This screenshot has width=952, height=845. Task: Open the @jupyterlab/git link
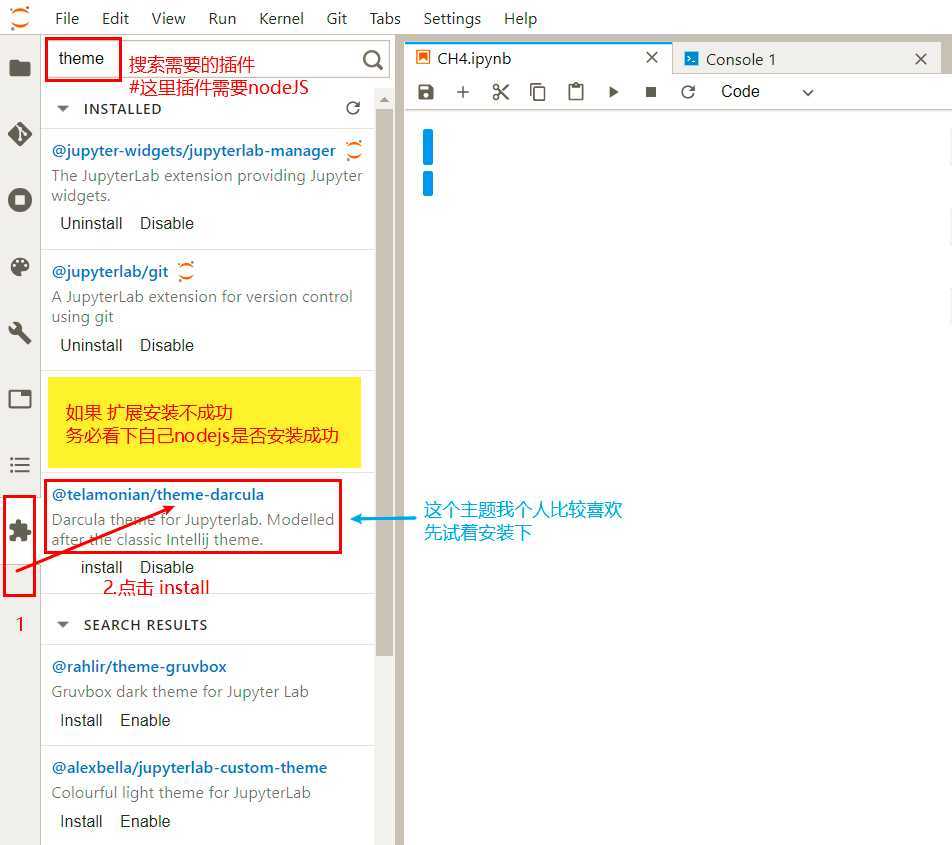click(109, 272)
